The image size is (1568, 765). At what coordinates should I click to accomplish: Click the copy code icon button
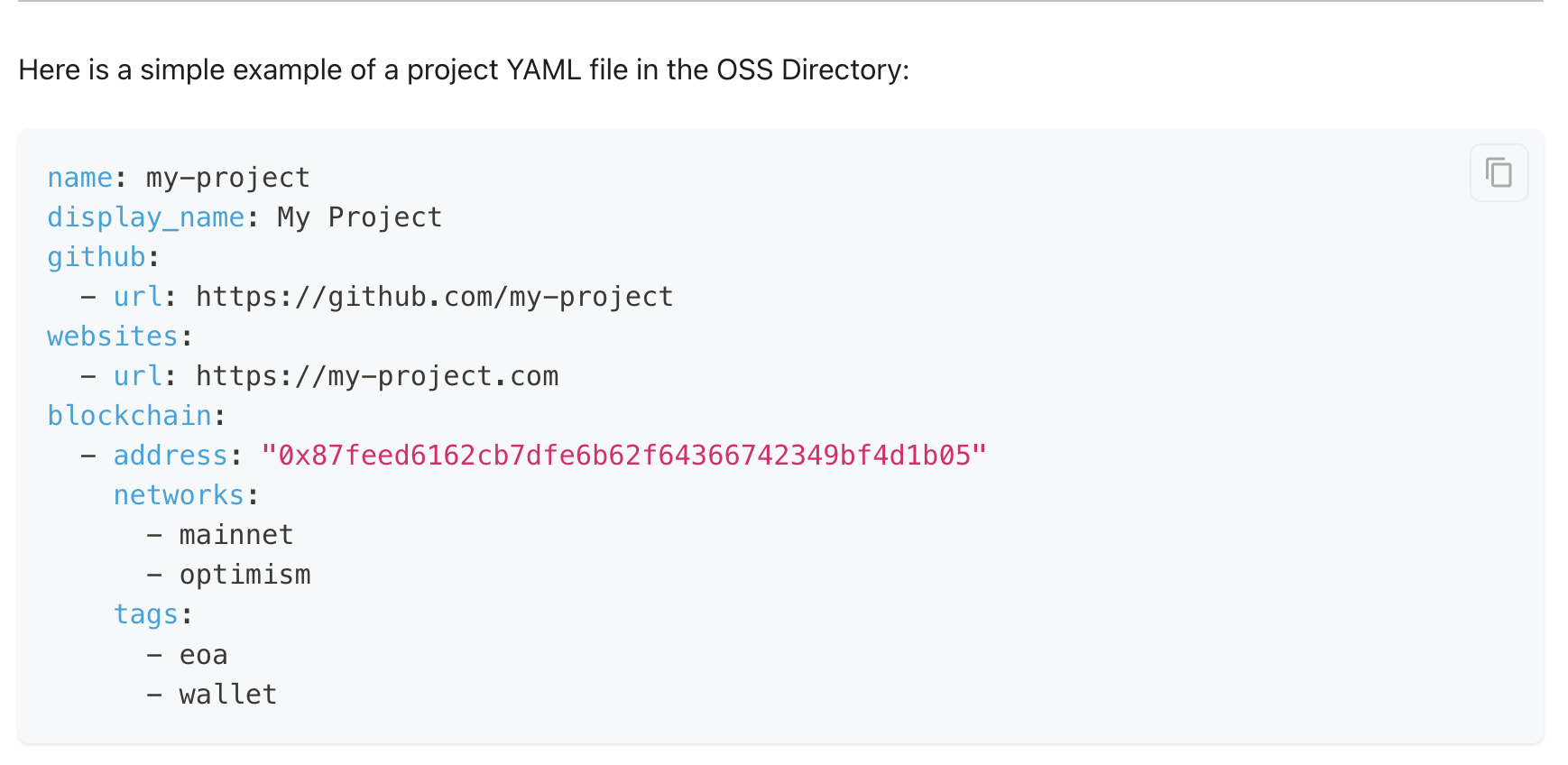(x=1499, y=172)
